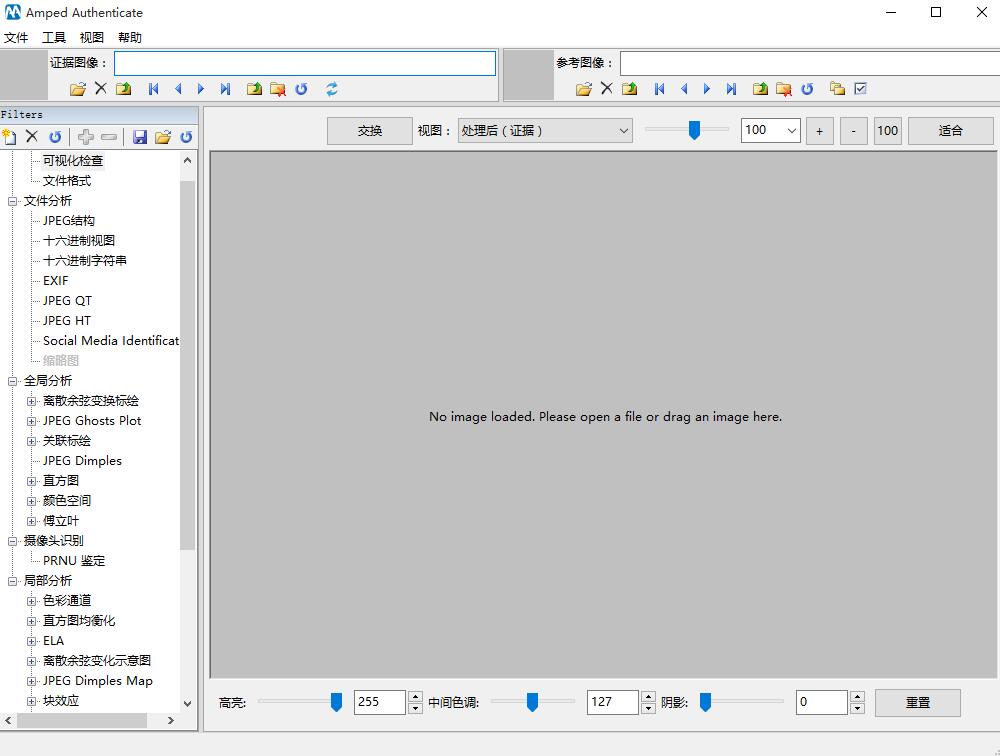This screenshot has width=1000, height=756.
Task: Open saved filters with Filters folder icon
Action: click(x=163, y=137)
